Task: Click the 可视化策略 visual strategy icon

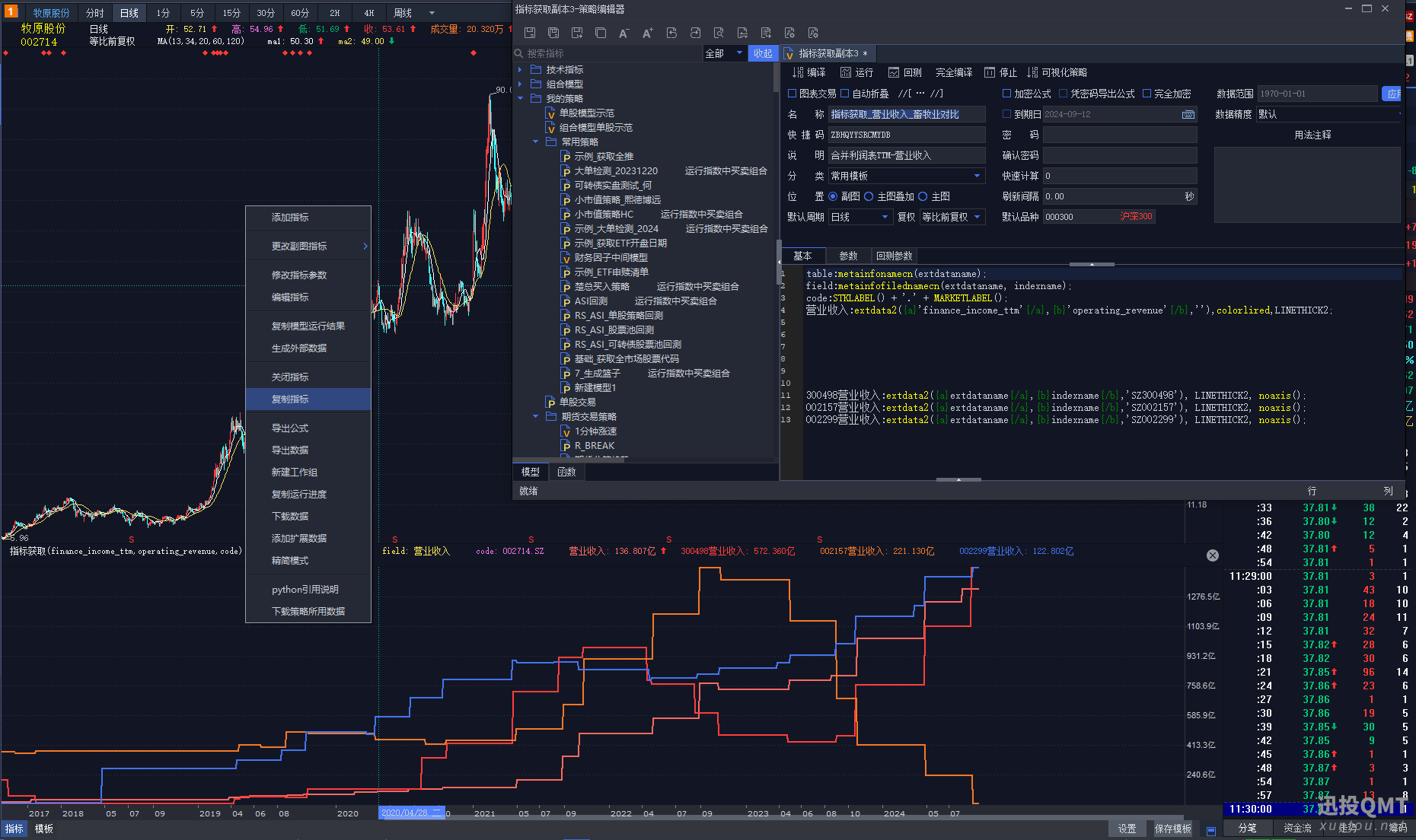Action: tap(1032, 72)
